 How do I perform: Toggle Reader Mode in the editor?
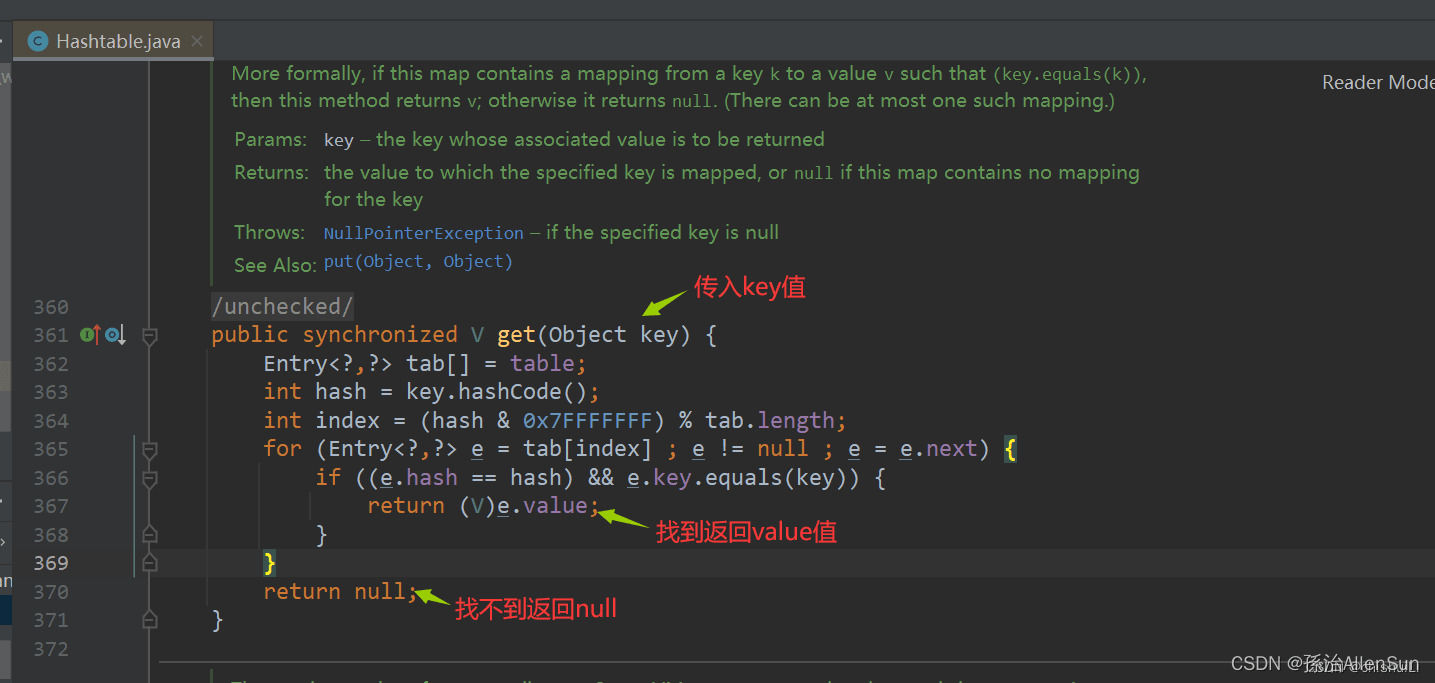pyautogui.click(x=1378, y=83)
